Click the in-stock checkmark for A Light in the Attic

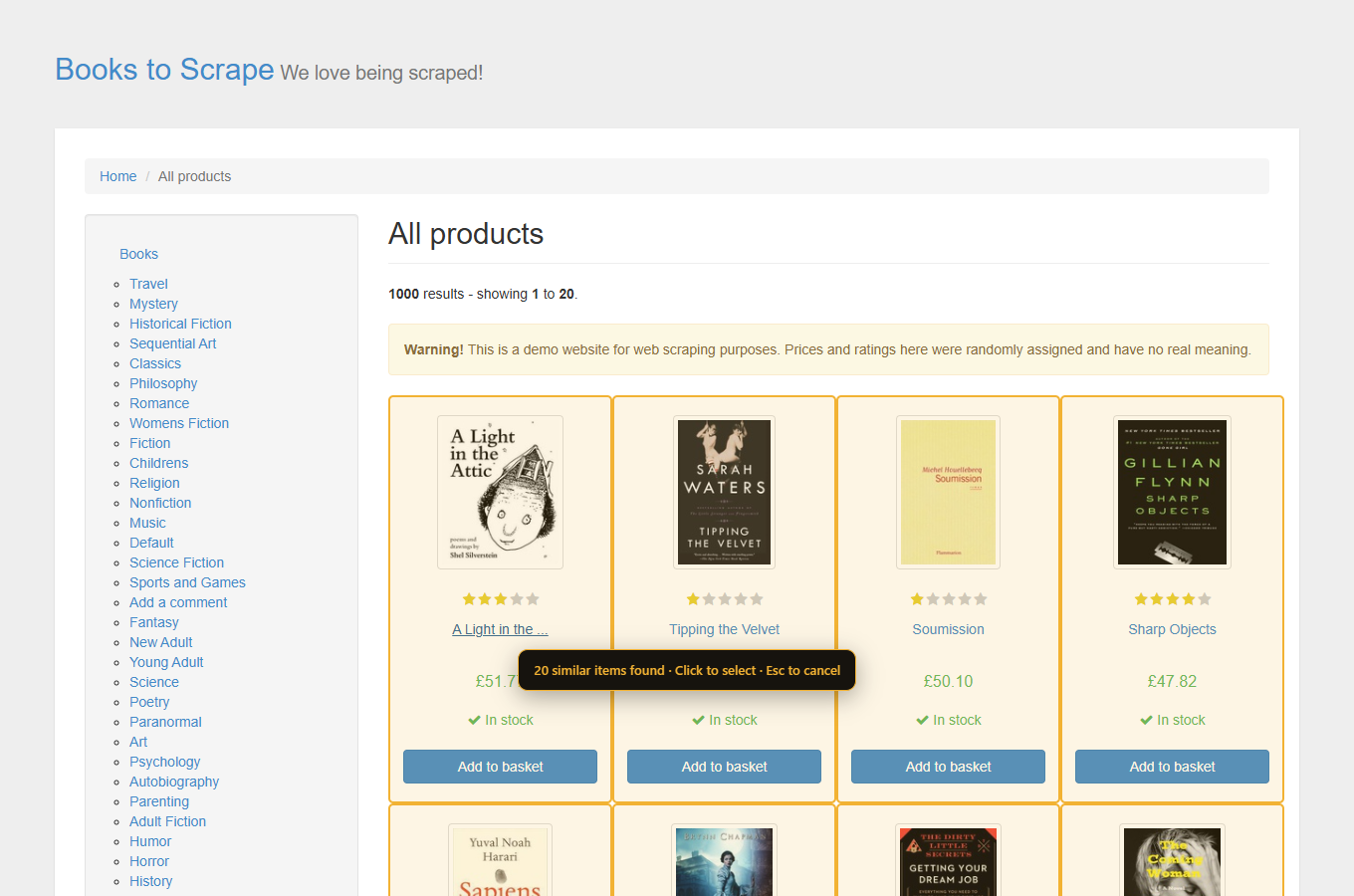point(474,720)
